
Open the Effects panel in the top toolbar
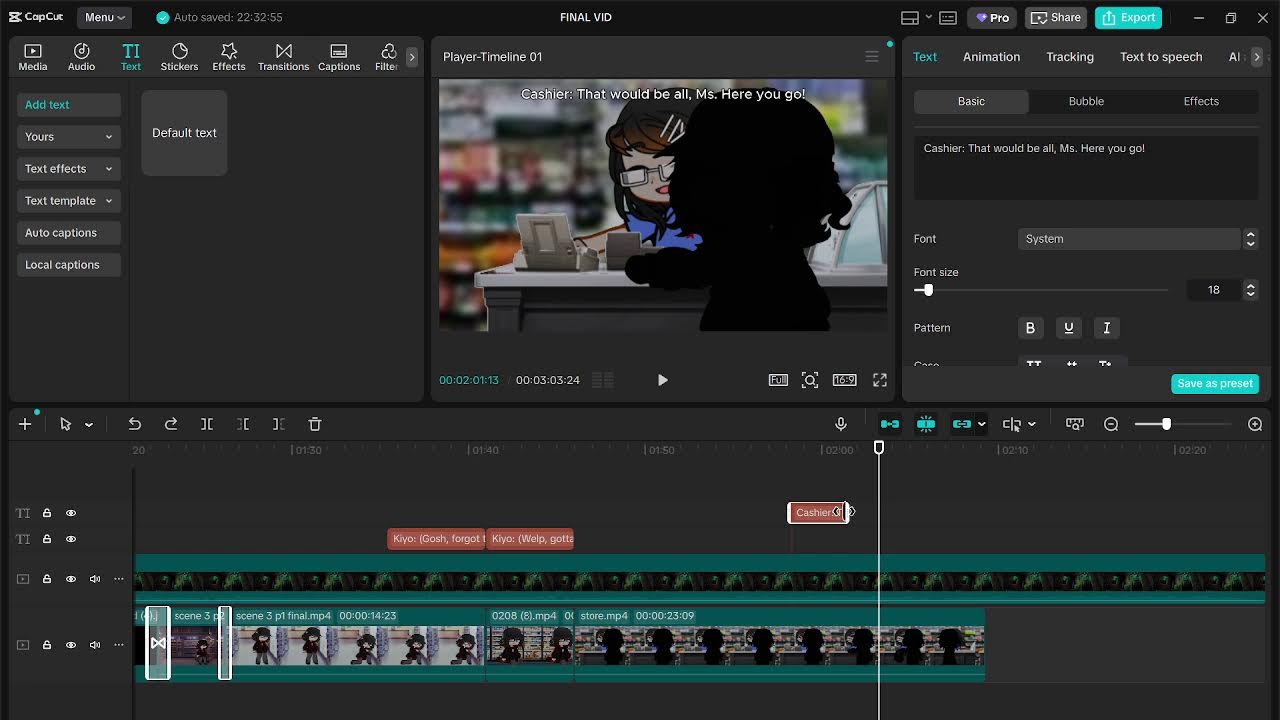tap(229, 57)
